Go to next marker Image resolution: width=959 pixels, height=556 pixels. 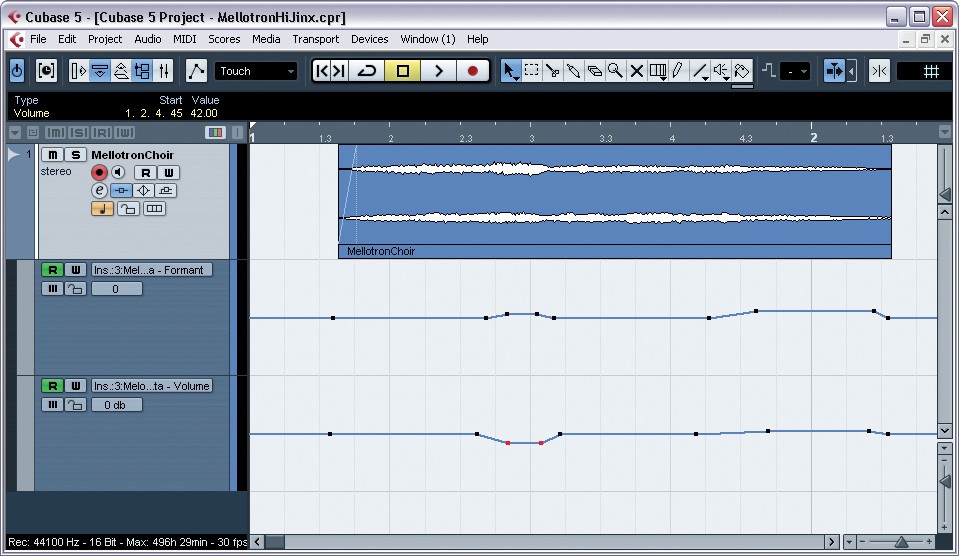339,71
